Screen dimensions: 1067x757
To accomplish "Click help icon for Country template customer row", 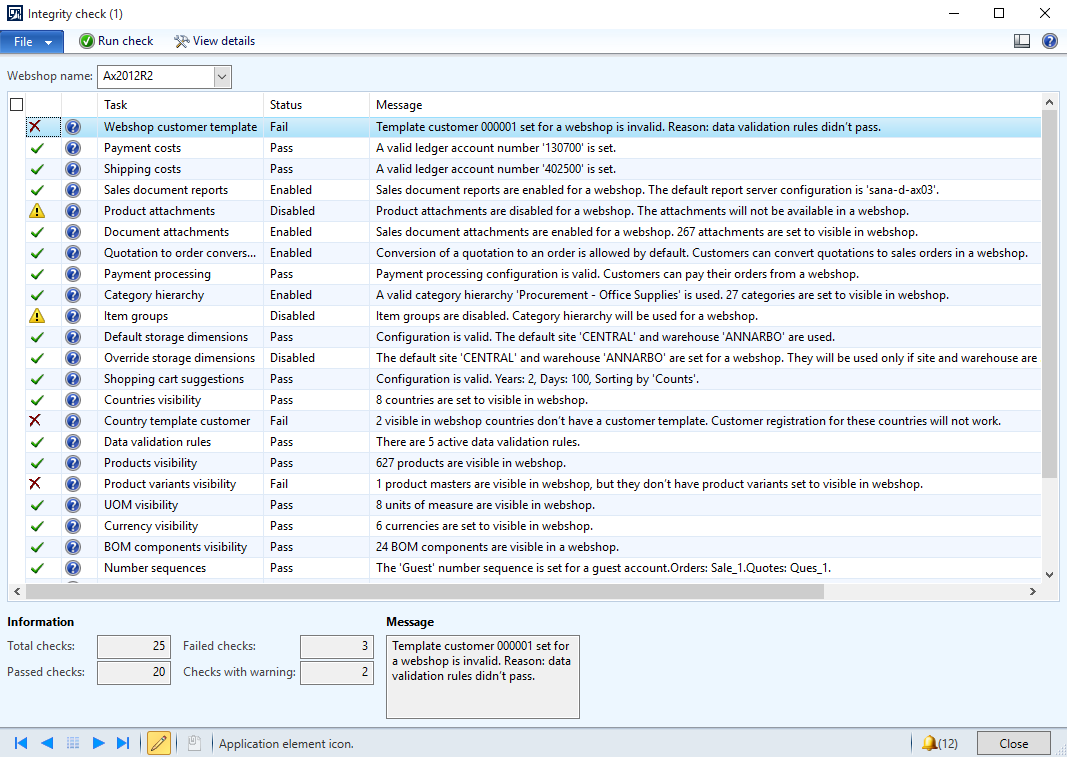I will (73, 421).
